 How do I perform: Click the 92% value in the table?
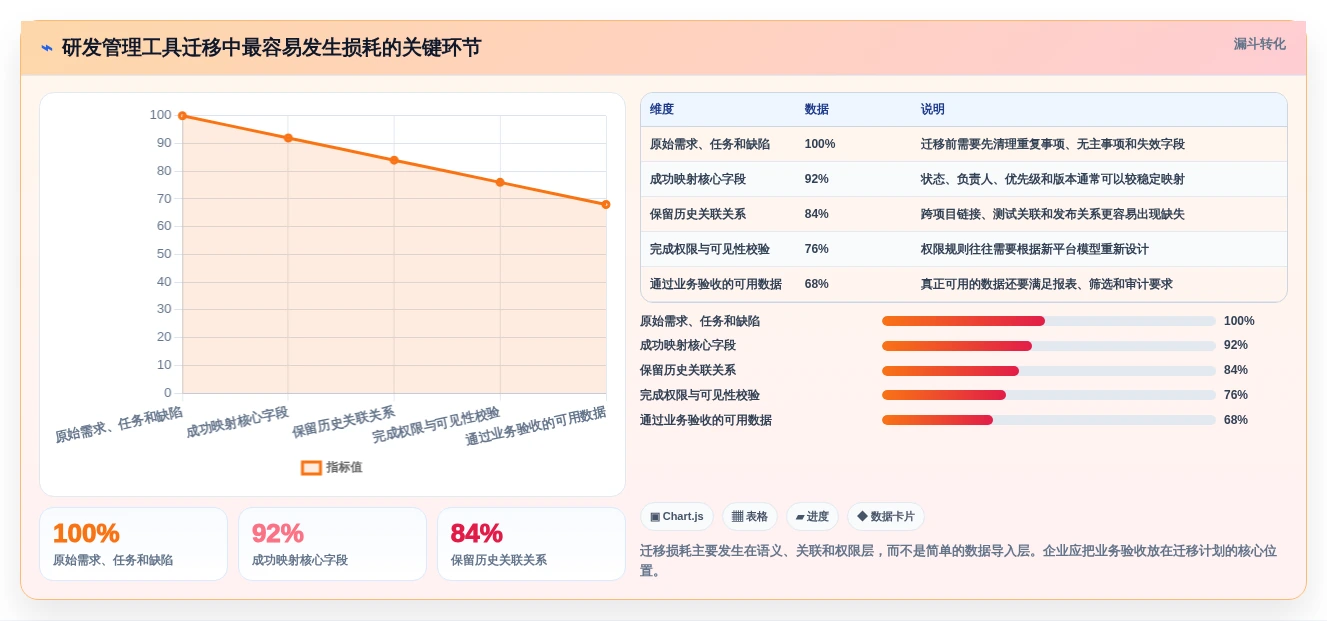point(817,179)
